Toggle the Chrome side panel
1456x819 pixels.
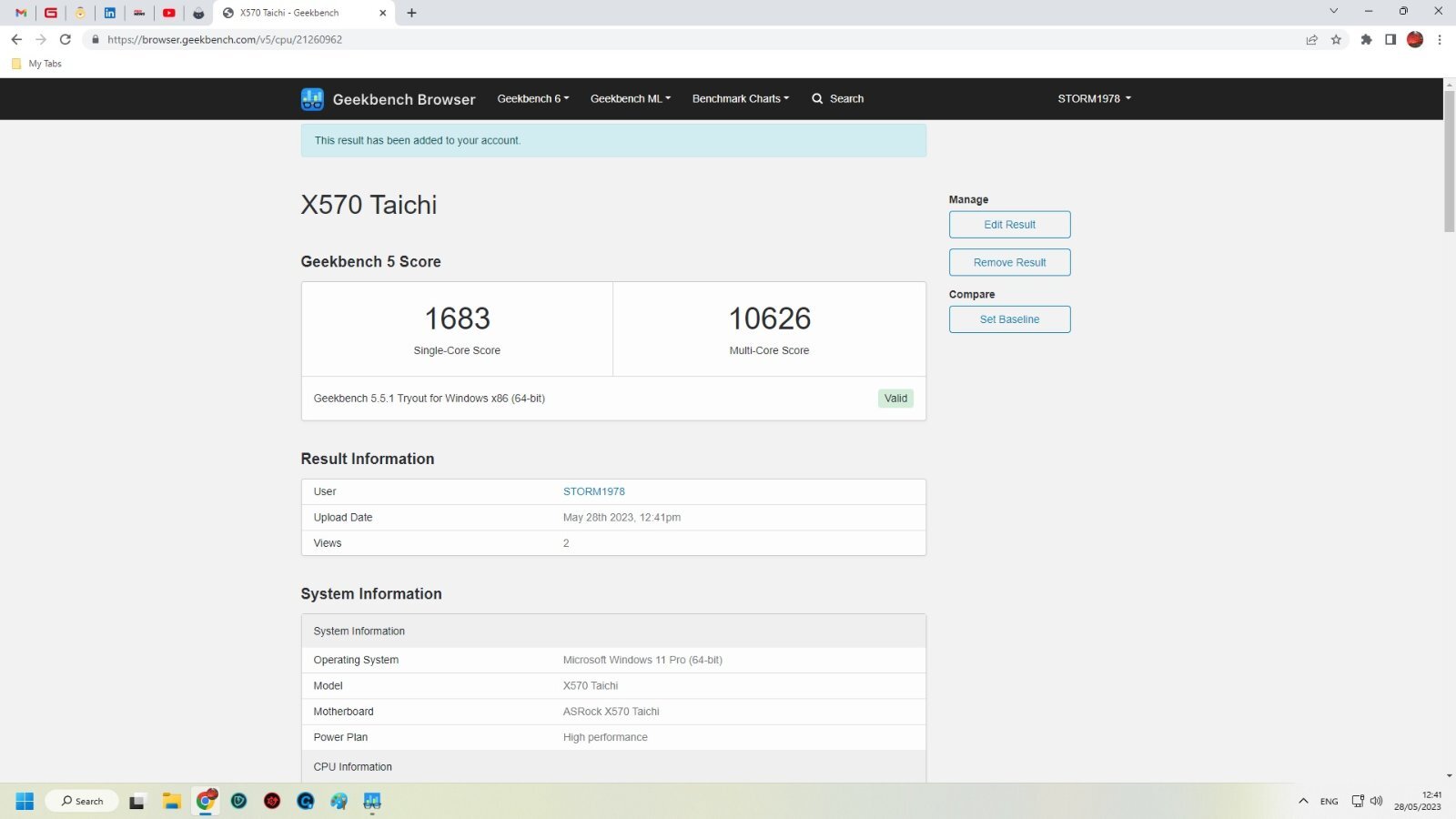click(1390, 39)
